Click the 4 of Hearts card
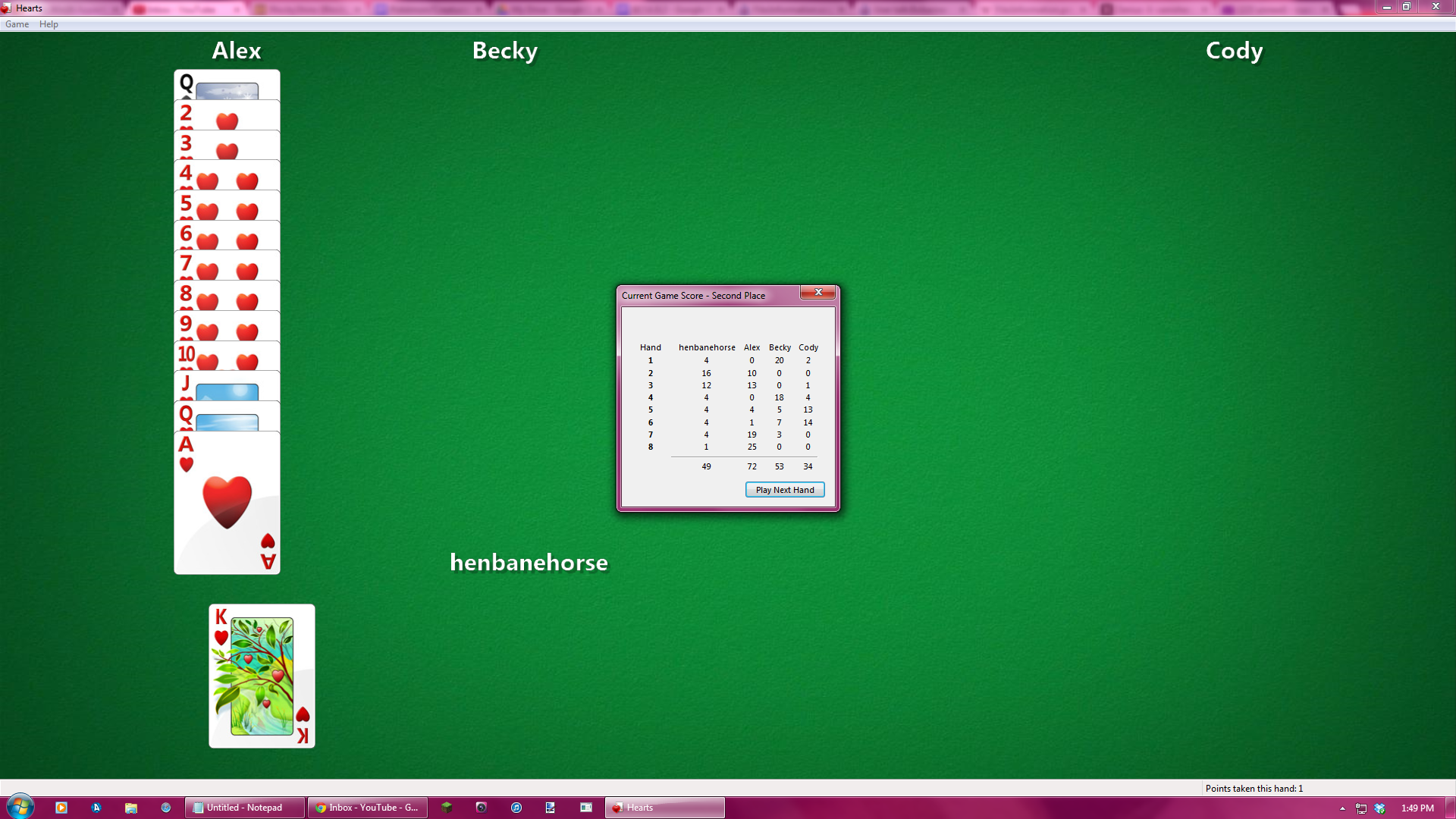 tap(227, 175)
